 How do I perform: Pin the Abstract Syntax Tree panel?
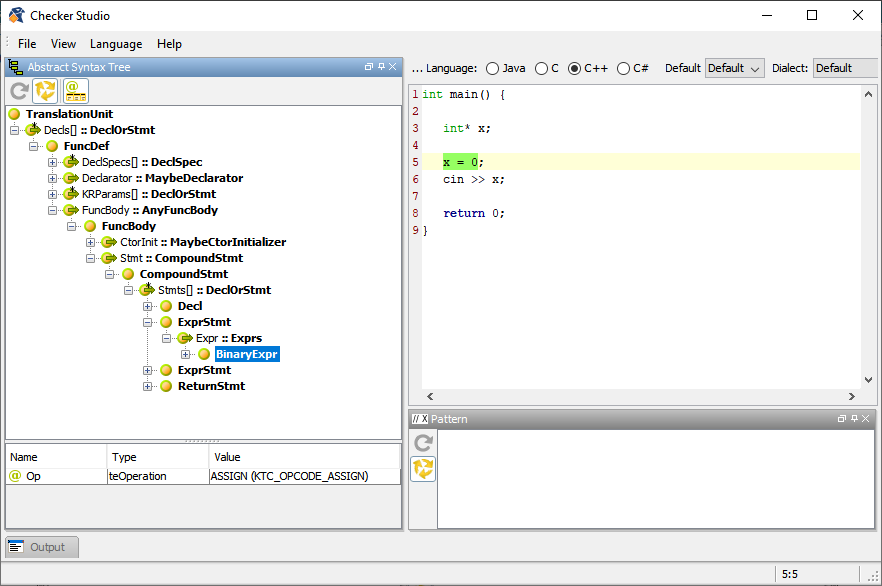381,67
